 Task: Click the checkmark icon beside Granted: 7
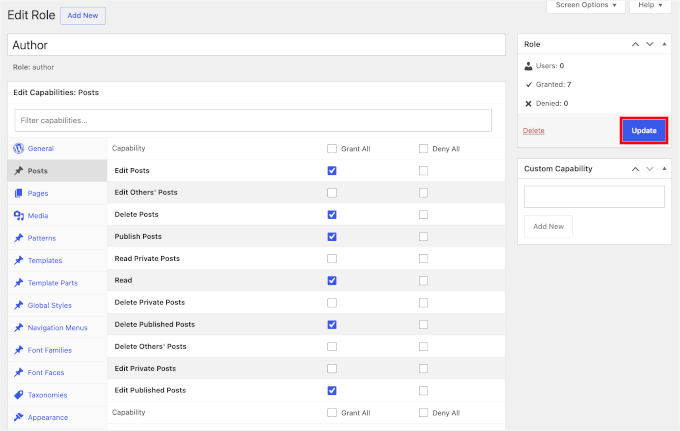click(529, 85)
